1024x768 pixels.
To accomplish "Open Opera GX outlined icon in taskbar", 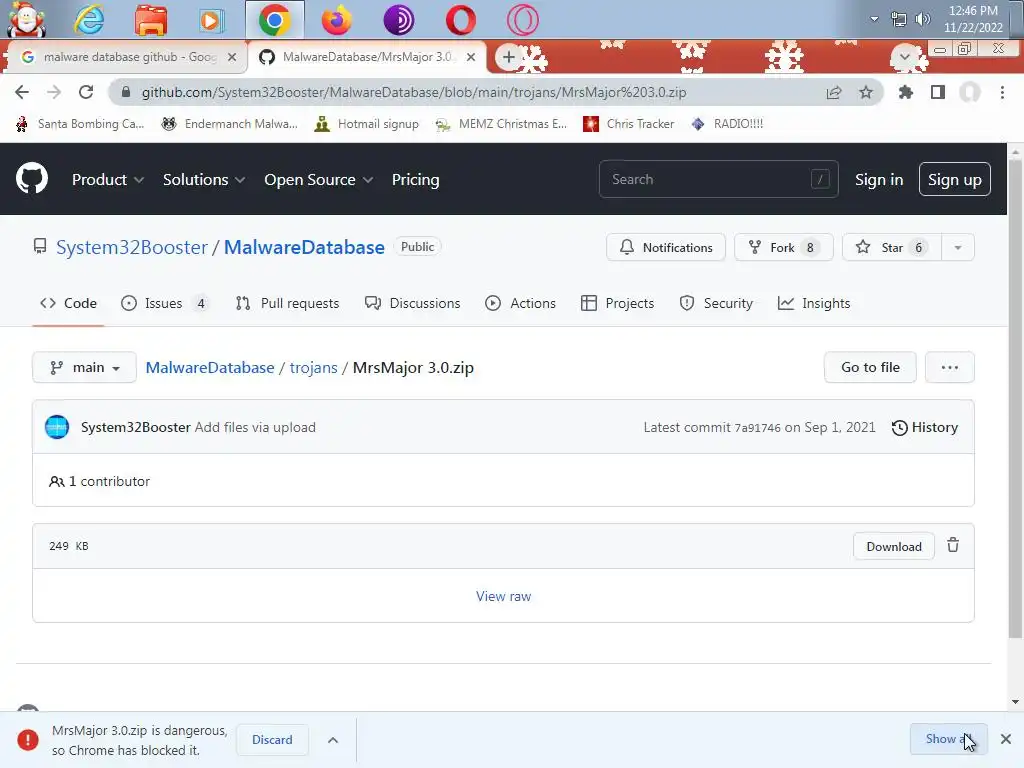I will tap(522, 20).
